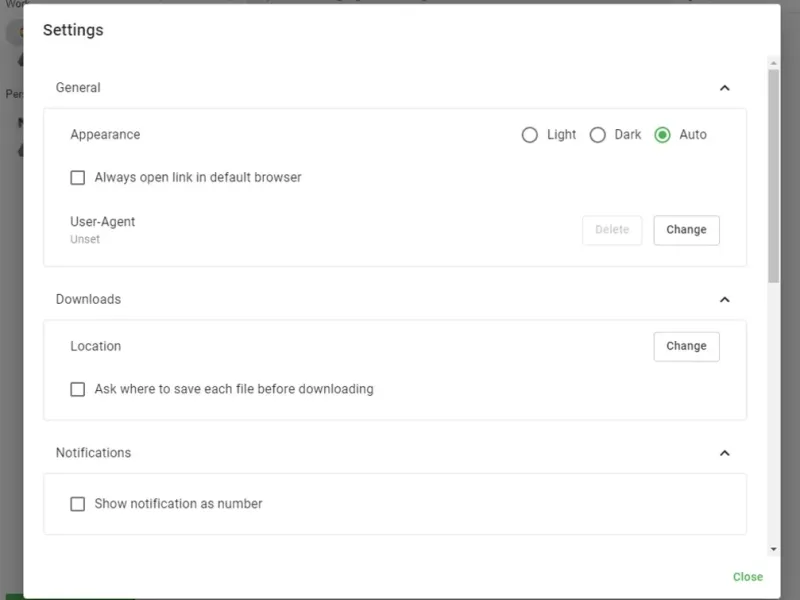Click the settings scrollbar thumb
The height and width of the screenshot is (600, 800).
[x=773, y=175]
